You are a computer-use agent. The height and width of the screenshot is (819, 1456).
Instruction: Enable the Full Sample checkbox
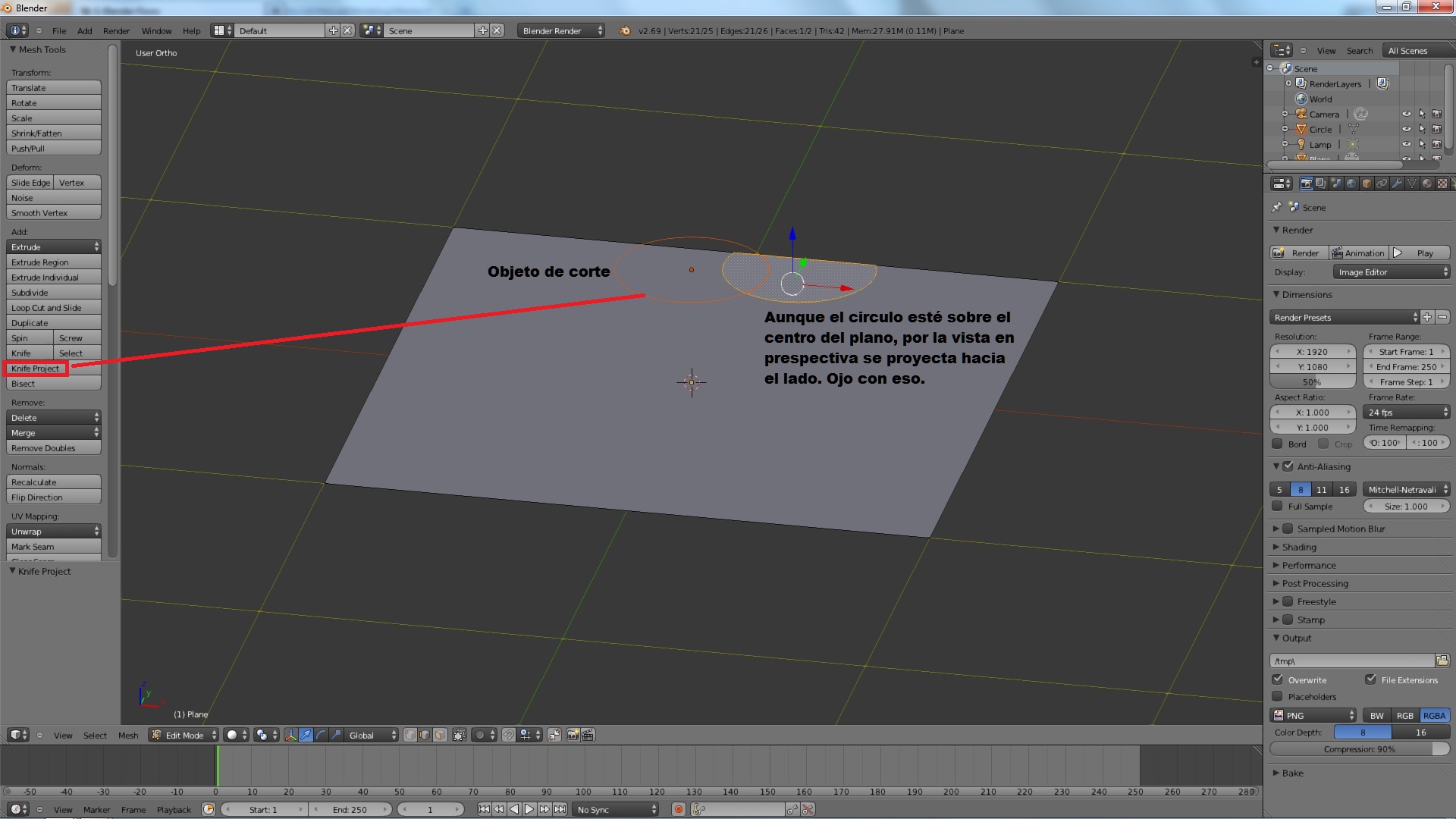[1278, 506]
